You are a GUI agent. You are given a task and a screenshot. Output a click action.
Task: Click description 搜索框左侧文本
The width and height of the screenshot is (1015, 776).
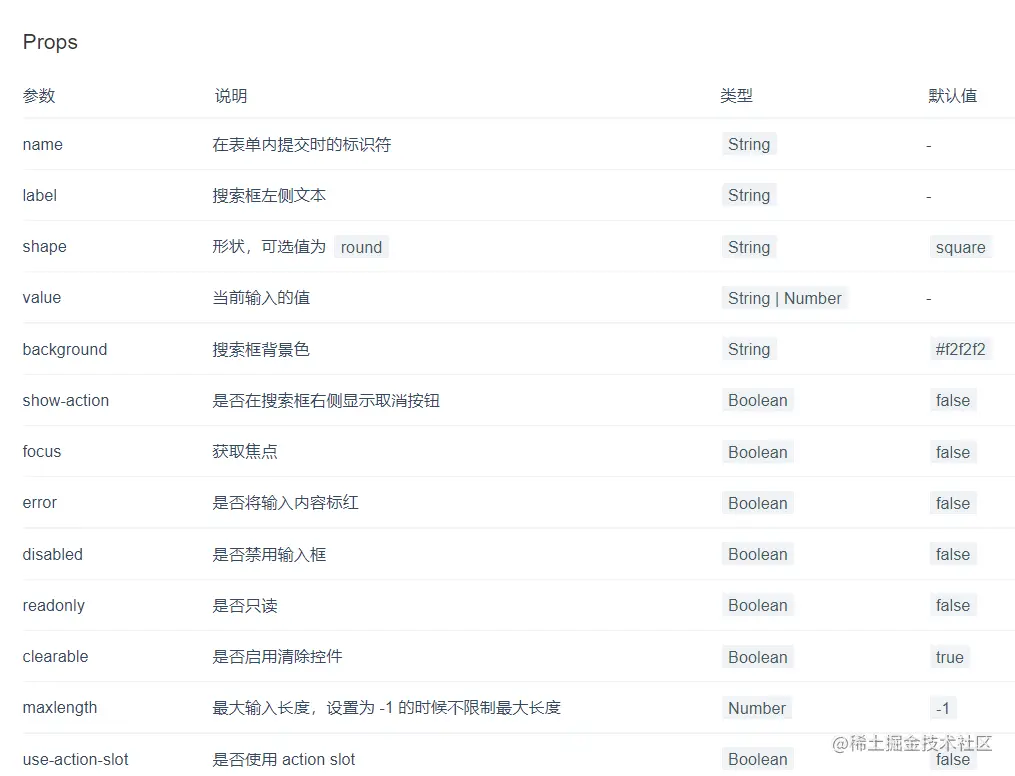(269, 195)
